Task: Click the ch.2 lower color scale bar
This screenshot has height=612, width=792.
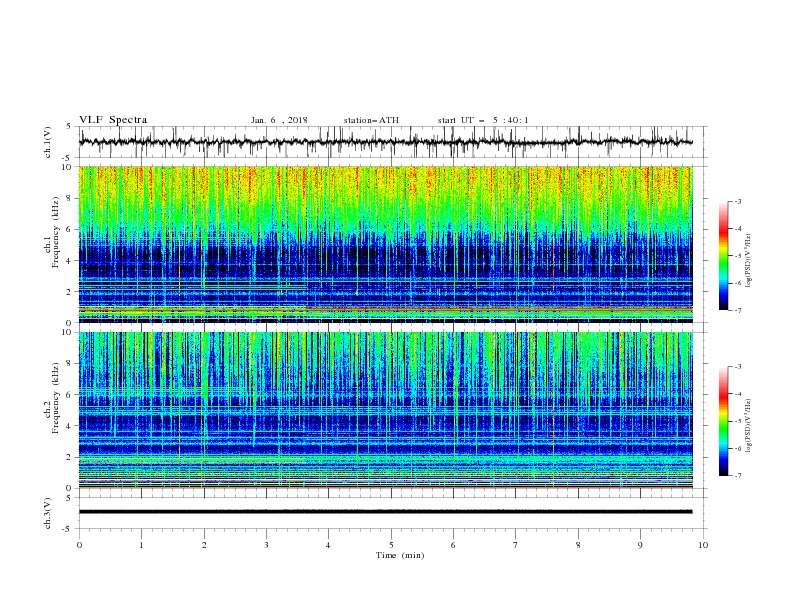Action: [723, 421]
